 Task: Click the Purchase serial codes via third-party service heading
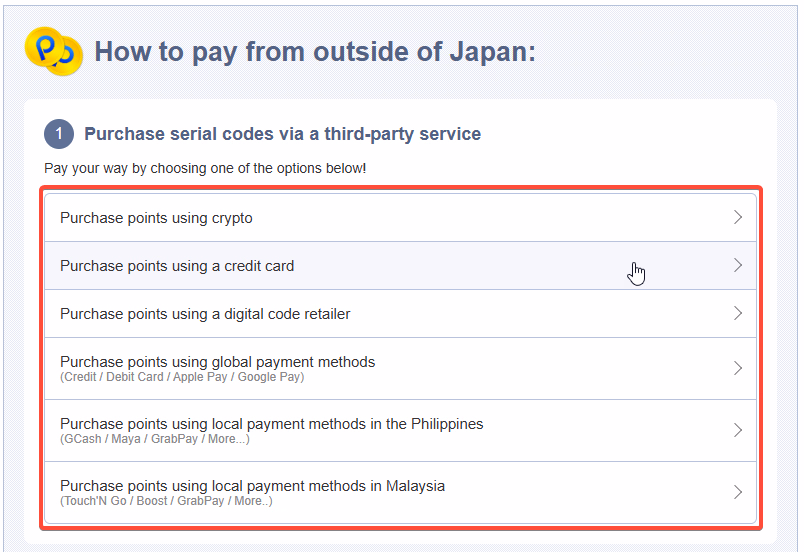tap(283, 134)
